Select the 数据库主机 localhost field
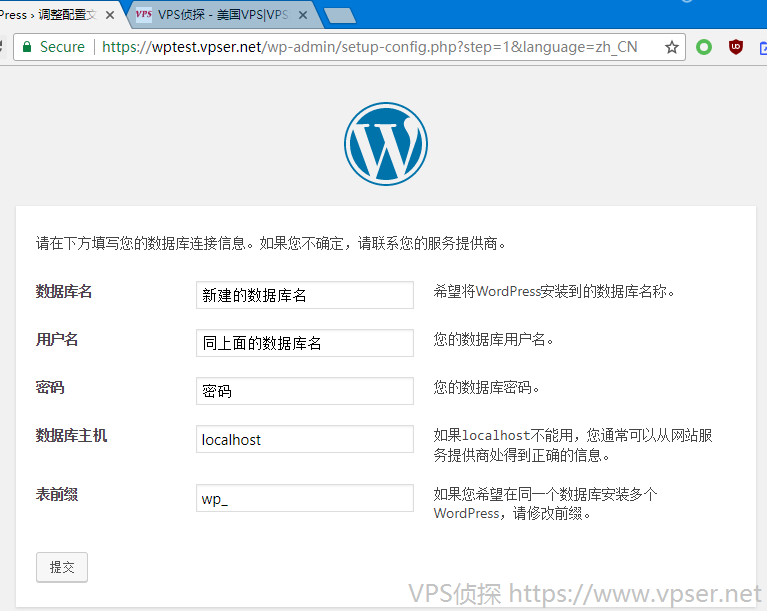This screenshot has height=611, width=767. [305, 439]
